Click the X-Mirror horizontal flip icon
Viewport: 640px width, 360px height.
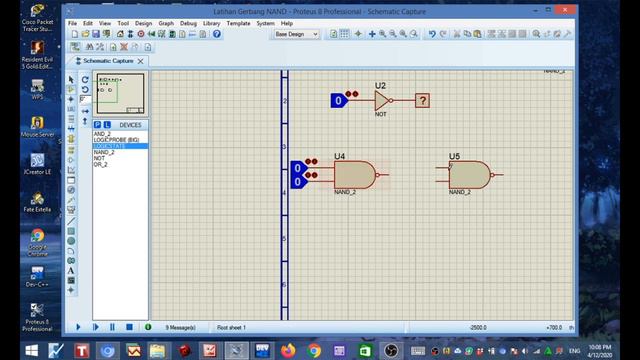85,111
